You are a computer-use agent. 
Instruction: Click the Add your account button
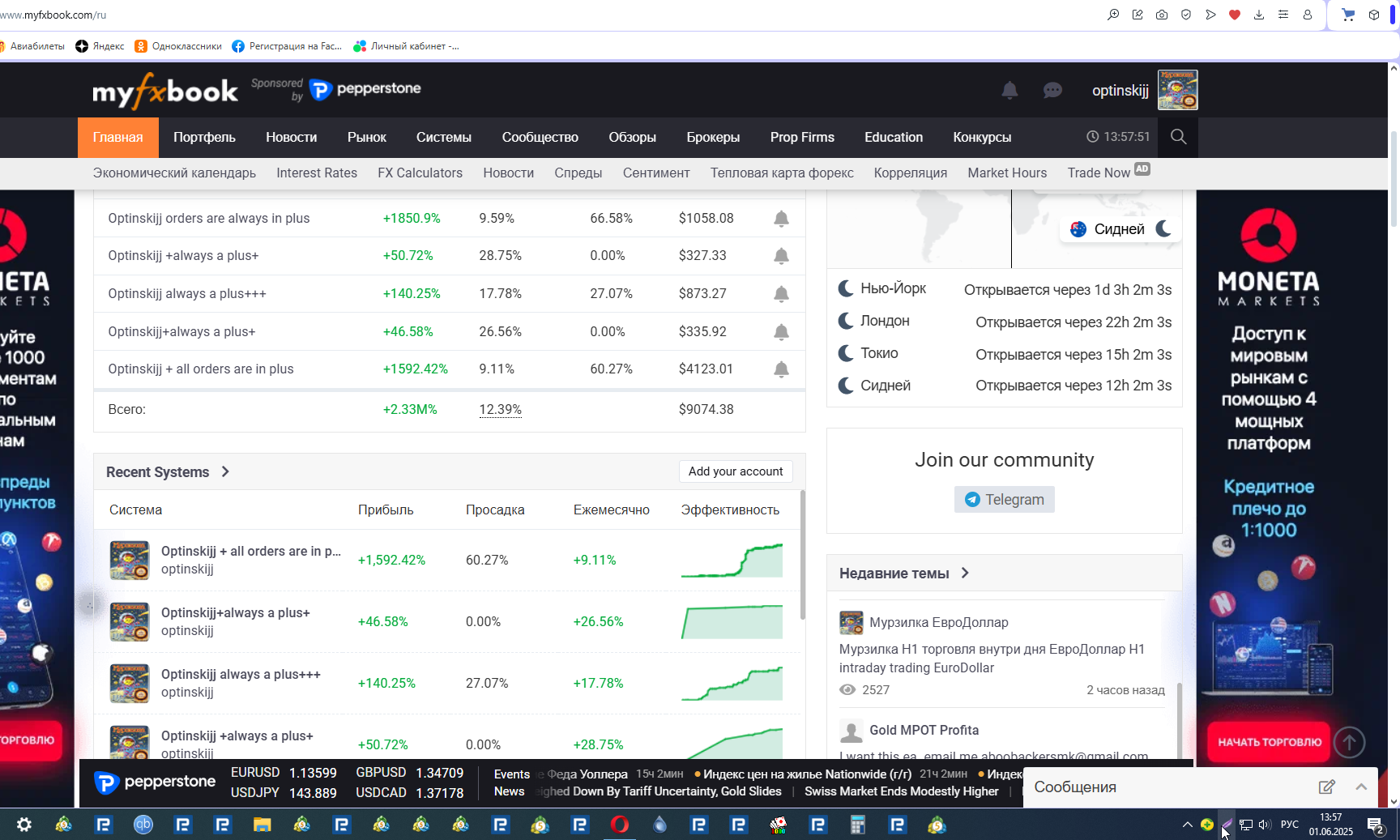[736, 471]
